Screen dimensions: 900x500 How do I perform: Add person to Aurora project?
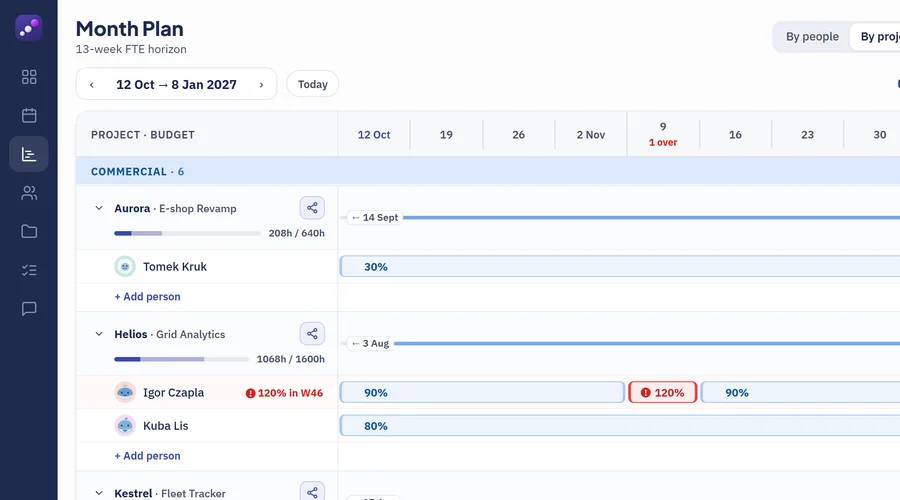148,297
